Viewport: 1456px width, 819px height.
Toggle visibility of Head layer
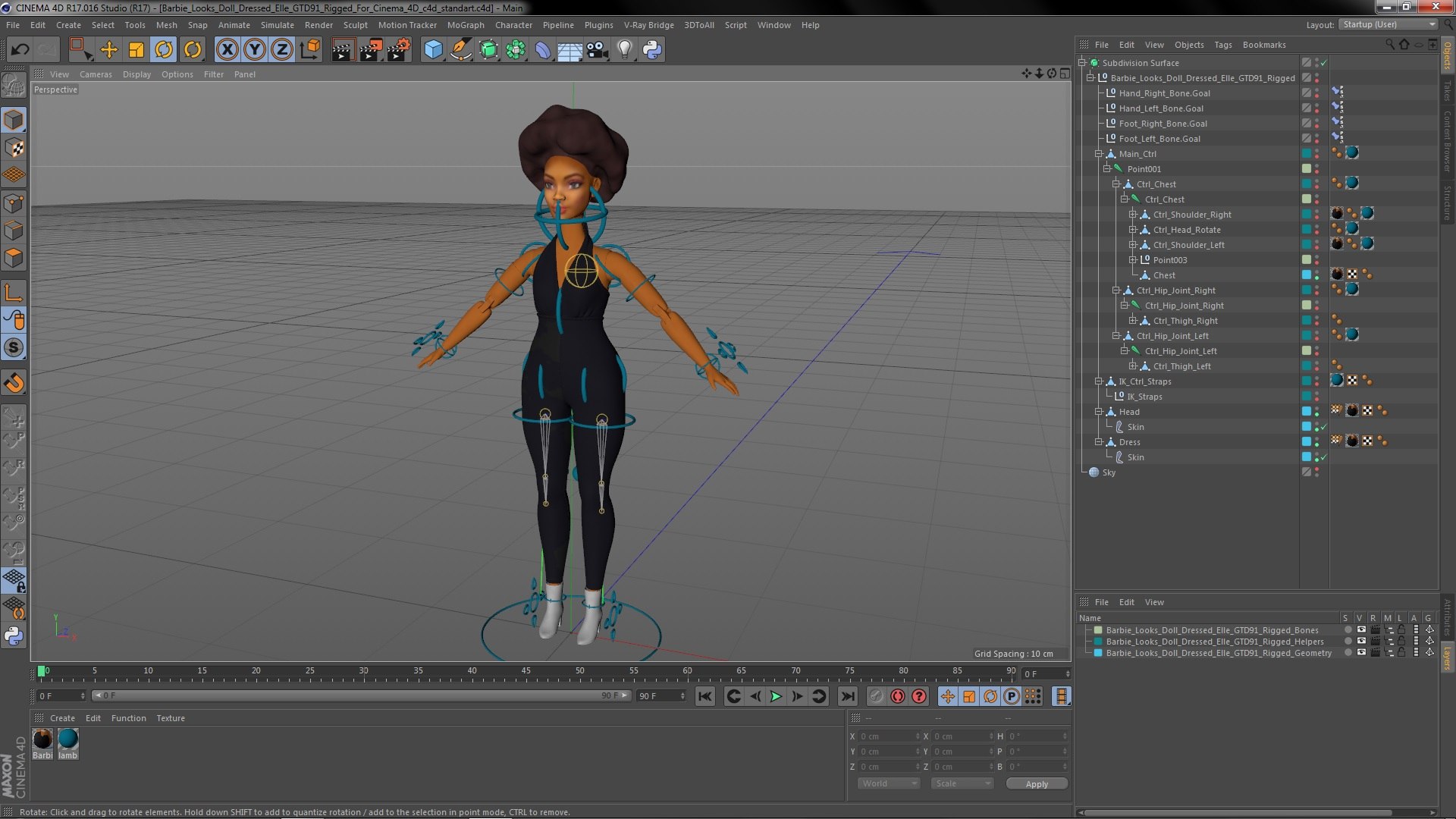tap(1320, 411)
